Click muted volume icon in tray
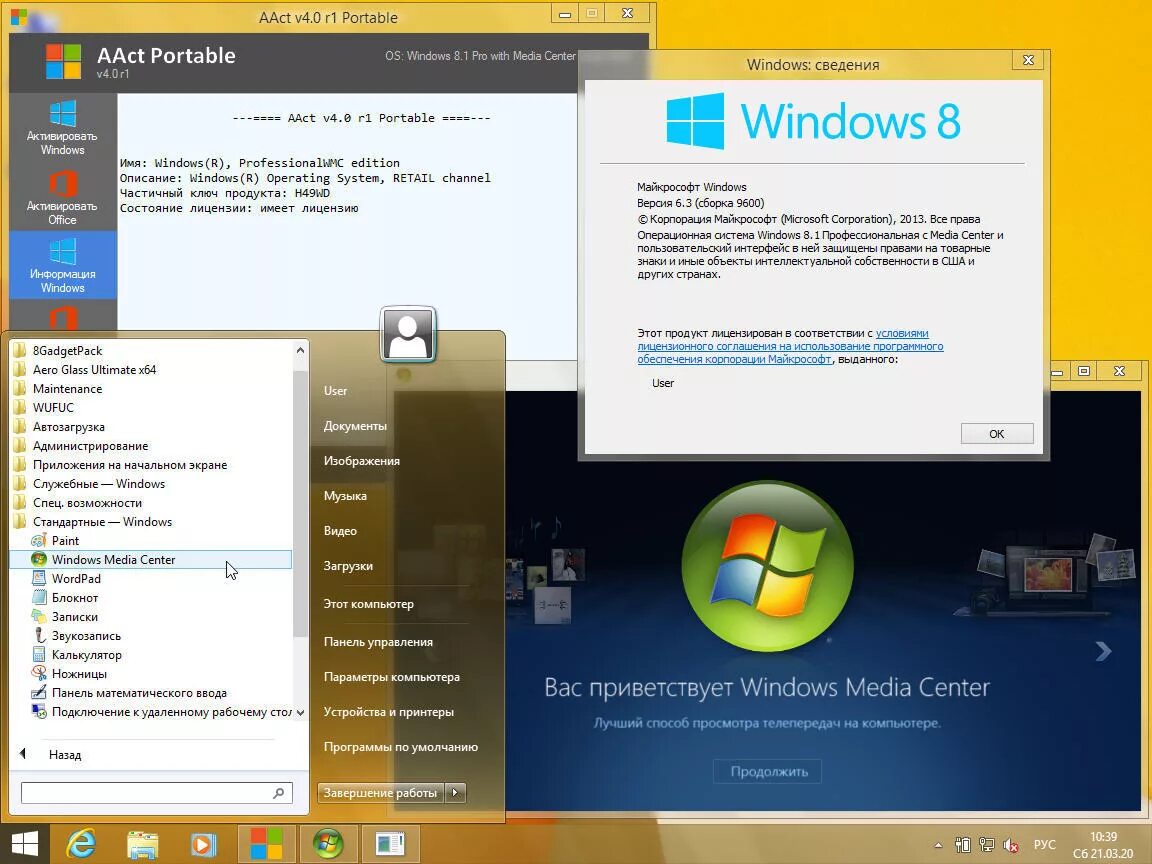 1011,846
